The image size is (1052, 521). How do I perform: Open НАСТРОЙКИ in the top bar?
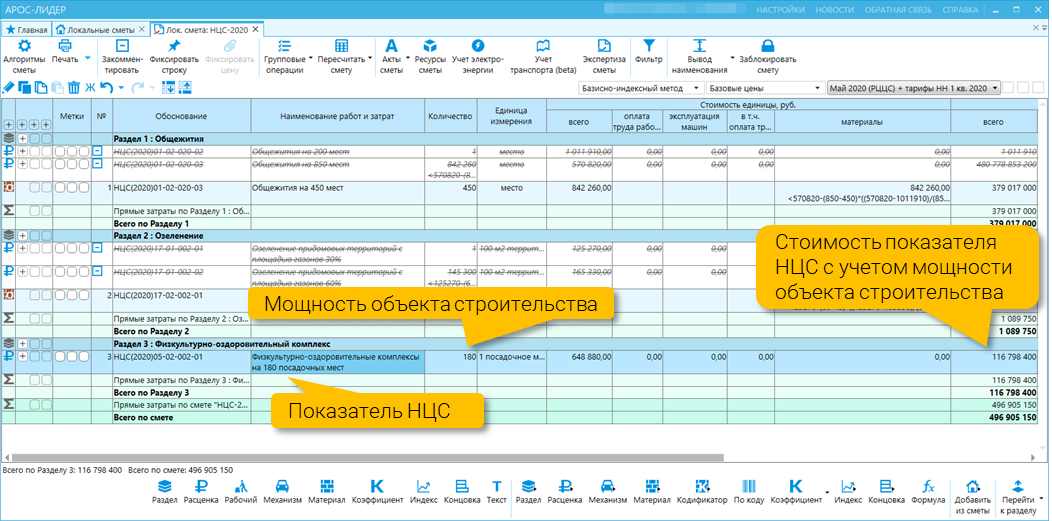coord(780,10)
